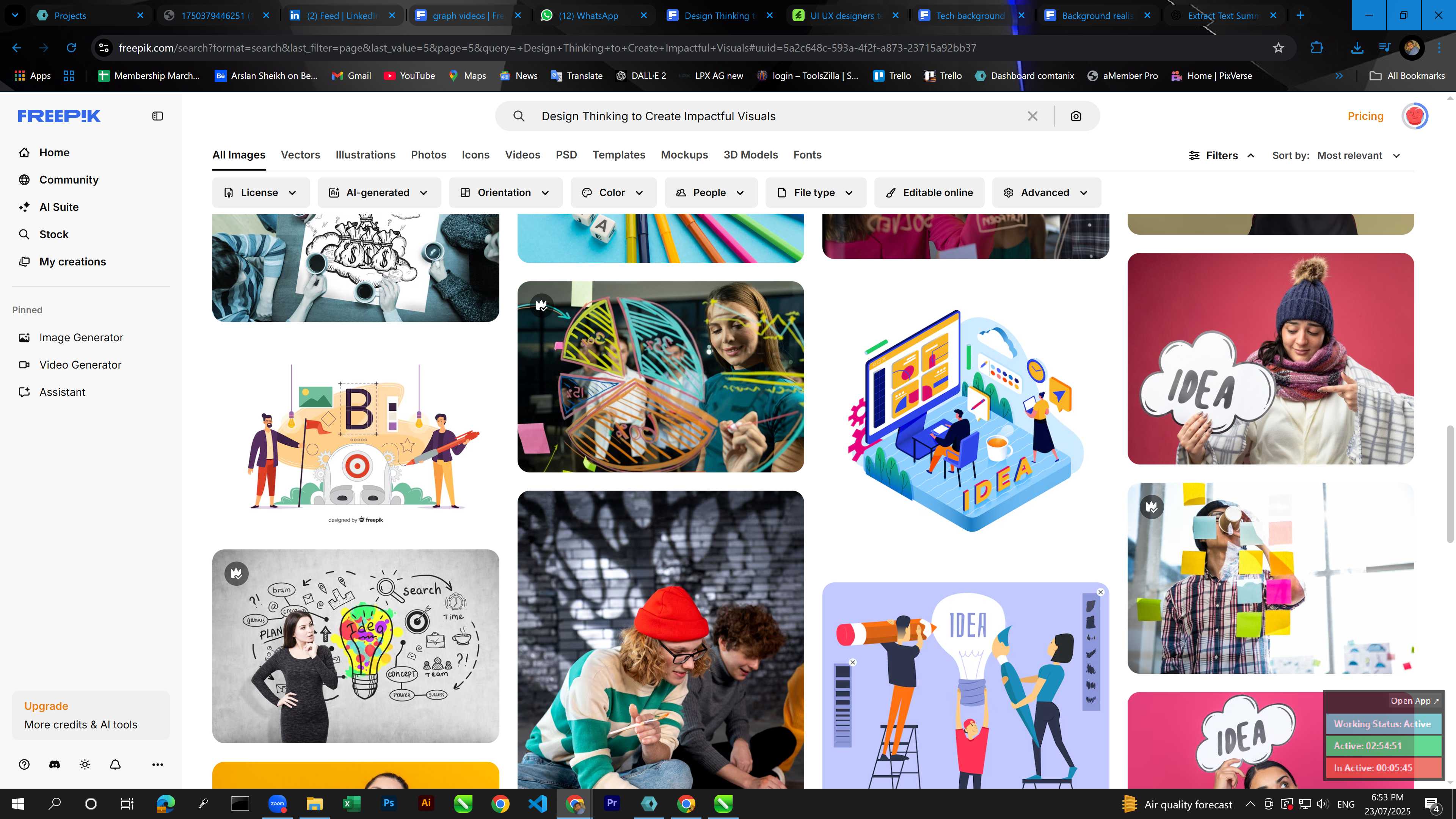
Task: Click the magnifier search icon
Action: (x=519, y=116)
